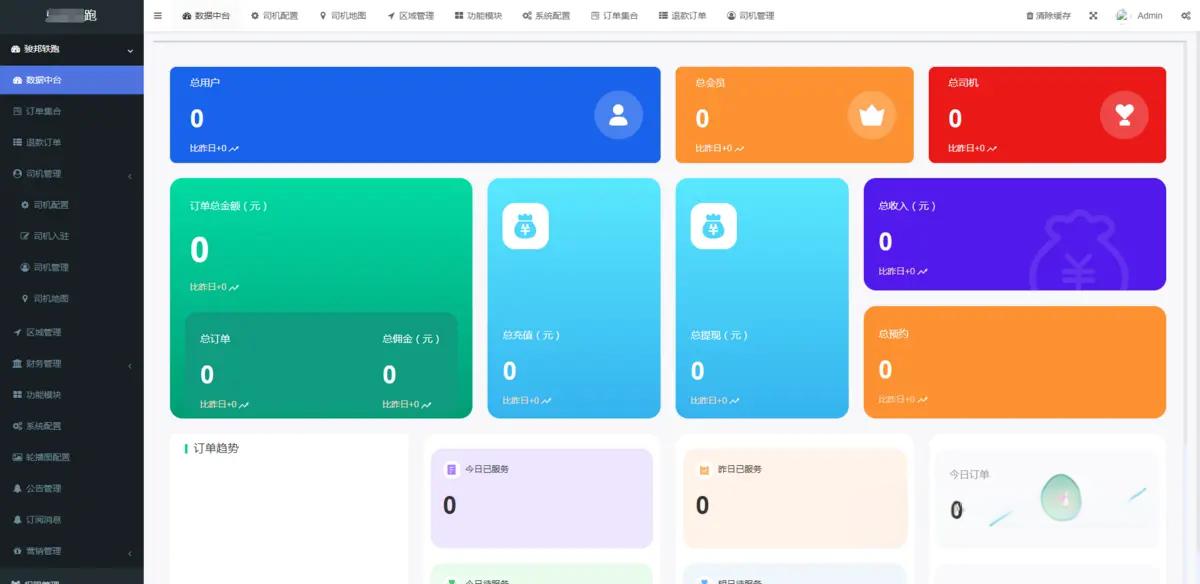Open settings gears icon at top right
The height and width of the screenshot is (584, 1200).
(1184, 16)
